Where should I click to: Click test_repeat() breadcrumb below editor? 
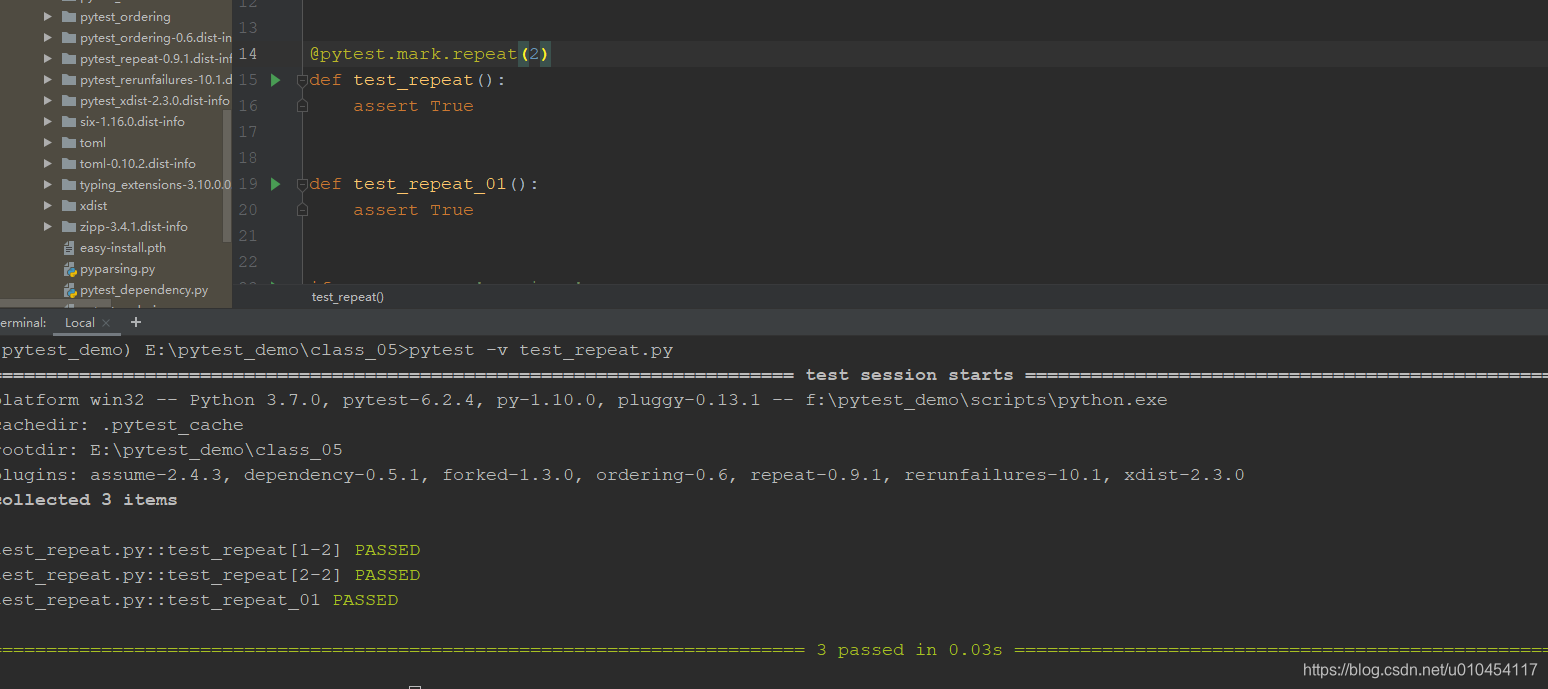[x=348, y=297]
